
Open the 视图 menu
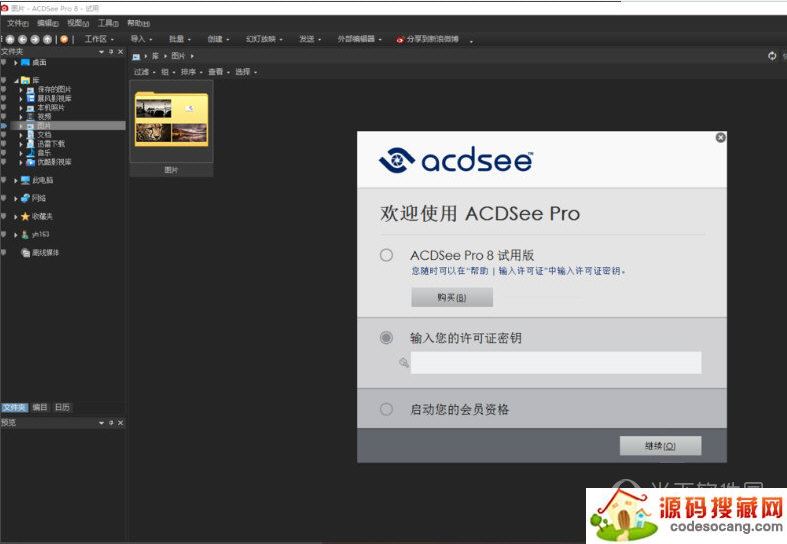point(78,23)
